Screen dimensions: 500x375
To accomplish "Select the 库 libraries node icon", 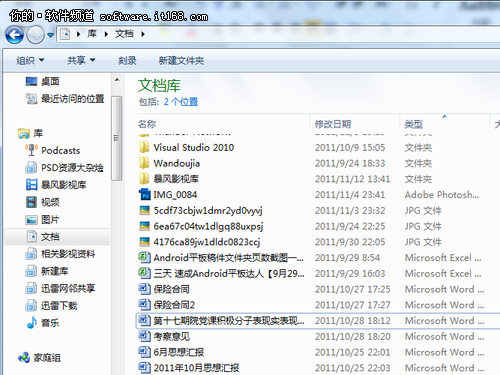I will pos(24,133).
